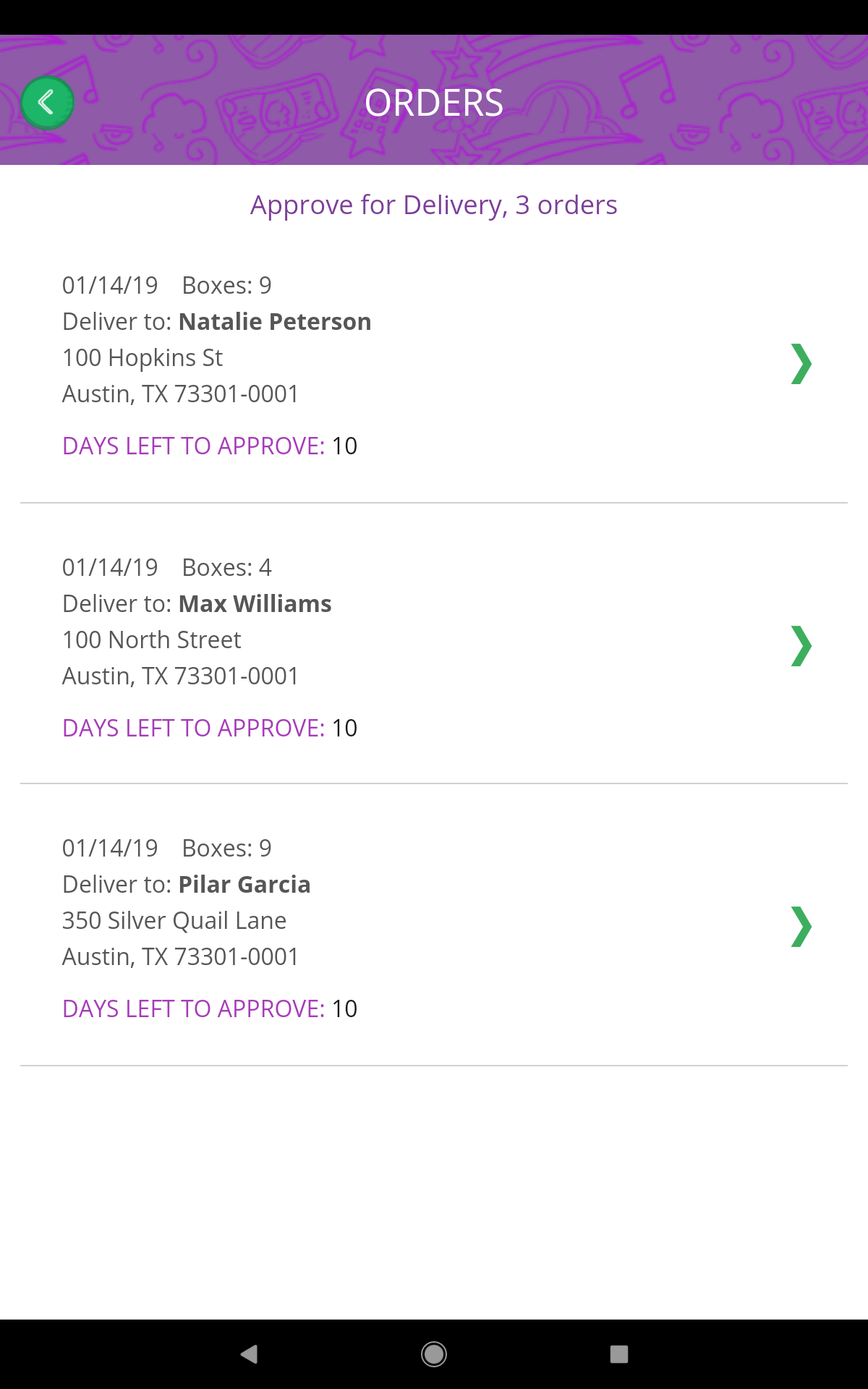Tap days left to approve for Natalie

coord(210,446)
